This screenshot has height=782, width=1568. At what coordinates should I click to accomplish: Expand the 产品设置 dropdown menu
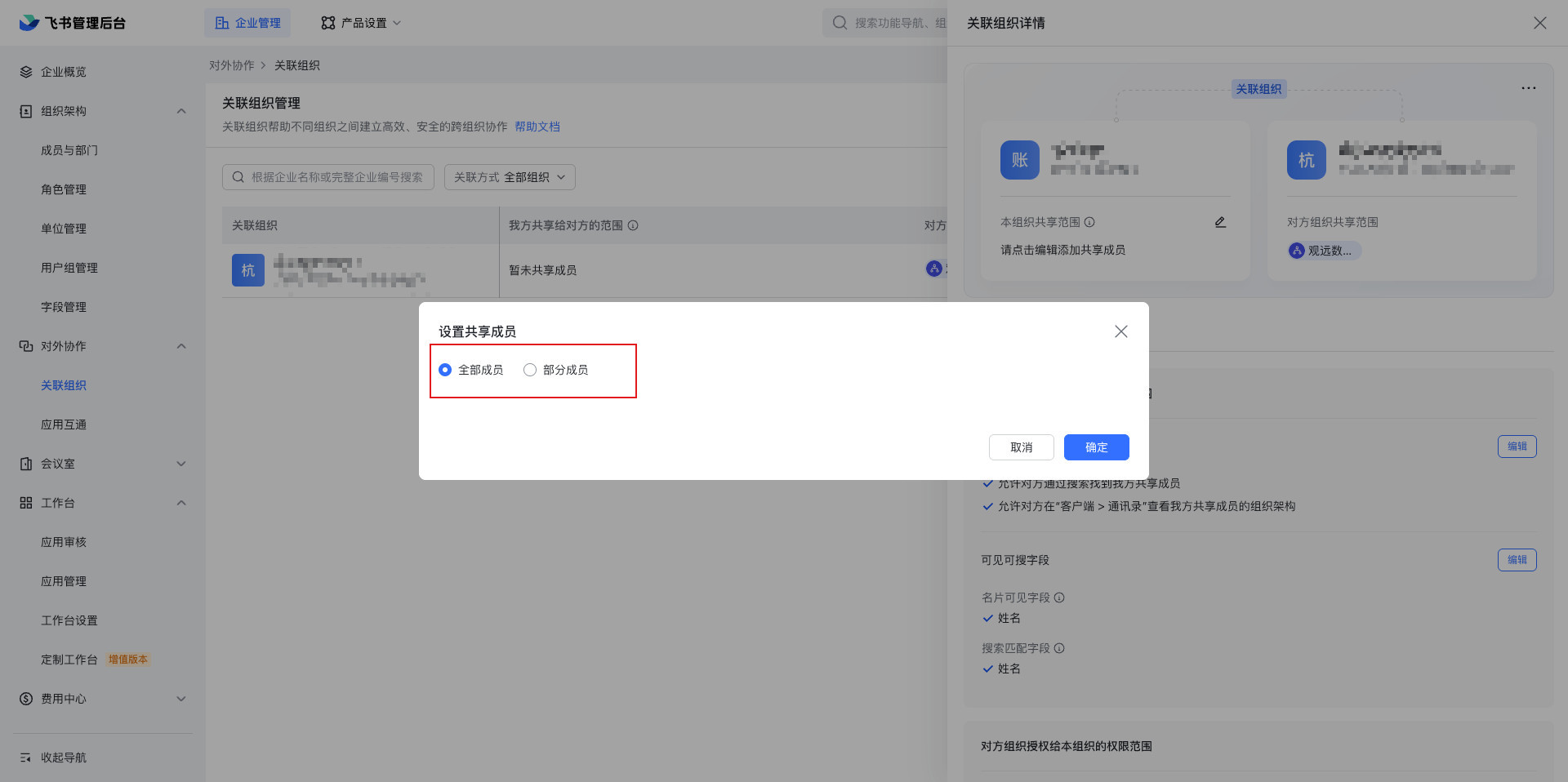[361, 23]
